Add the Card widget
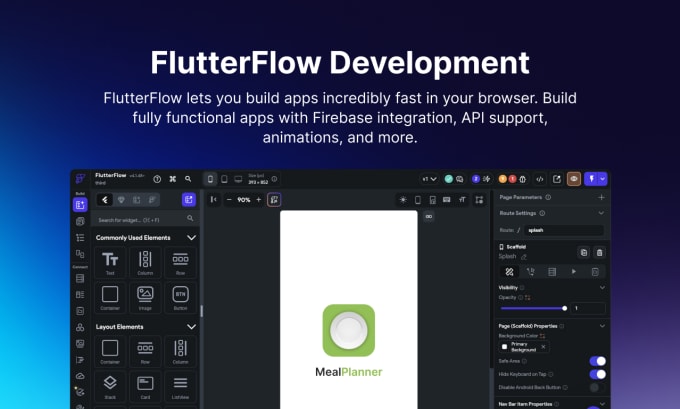Viewport: 680px width, 409px height. point(145,386)
